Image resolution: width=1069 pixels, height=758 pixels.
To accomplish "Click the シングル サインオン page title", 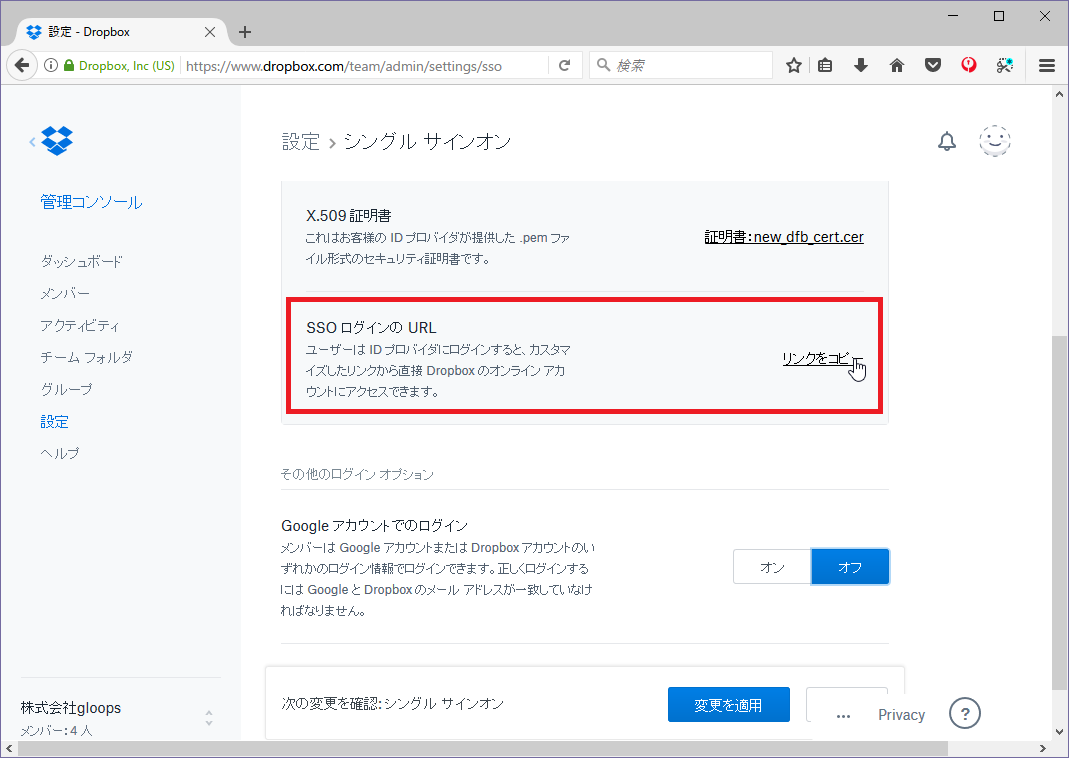I will click(427, 141).
